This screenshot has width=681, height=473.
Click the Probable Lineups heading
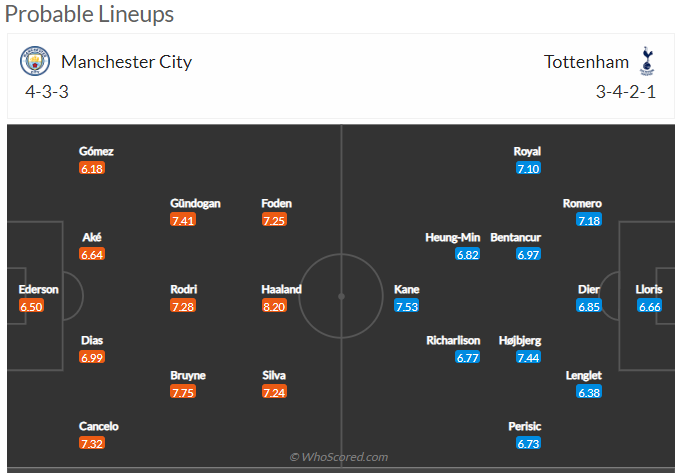click(89, 14)
